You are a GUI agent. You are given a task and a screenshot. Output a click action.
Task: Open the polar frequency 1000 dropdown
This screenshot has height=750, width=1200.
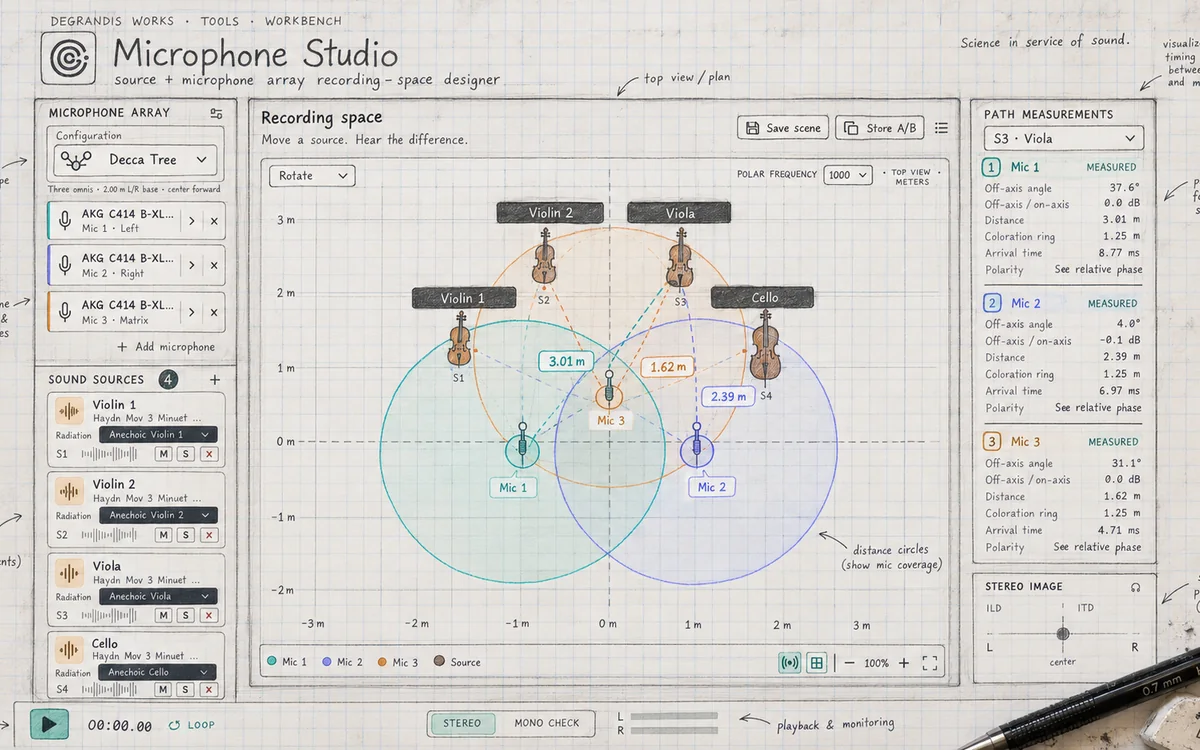[x=848, y=175]
